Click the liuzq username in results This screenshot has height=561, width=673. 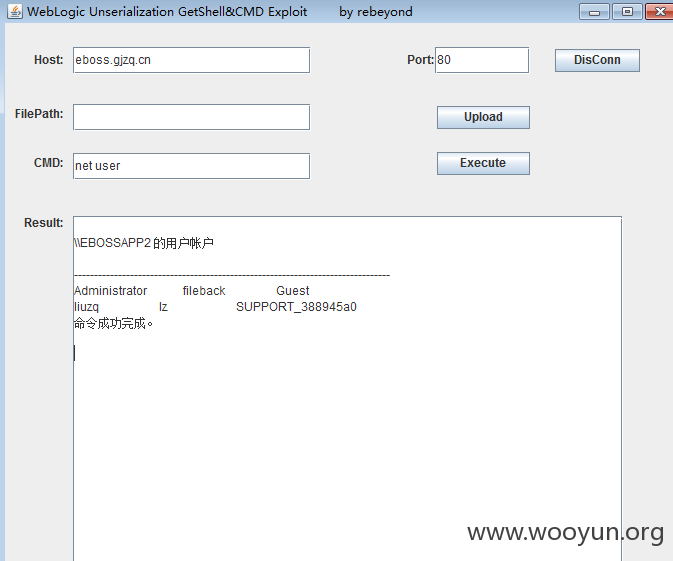pyautogui.click(x=86, y=307)
